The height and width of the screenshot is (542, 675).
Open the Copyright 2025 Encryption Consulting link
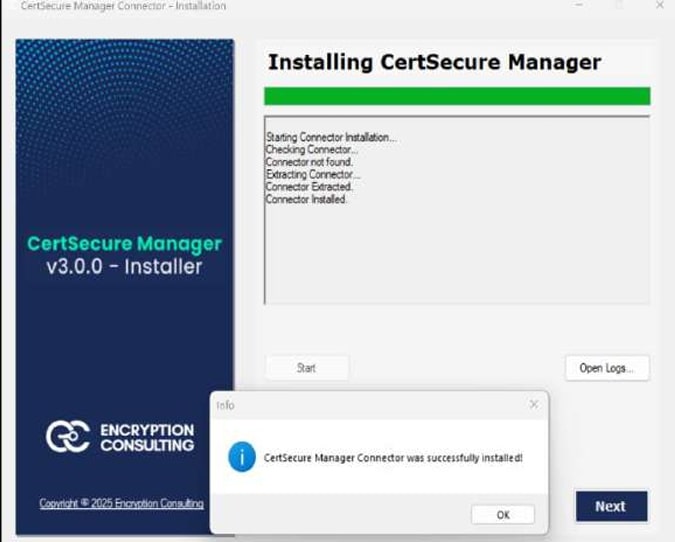coord(121,503)
